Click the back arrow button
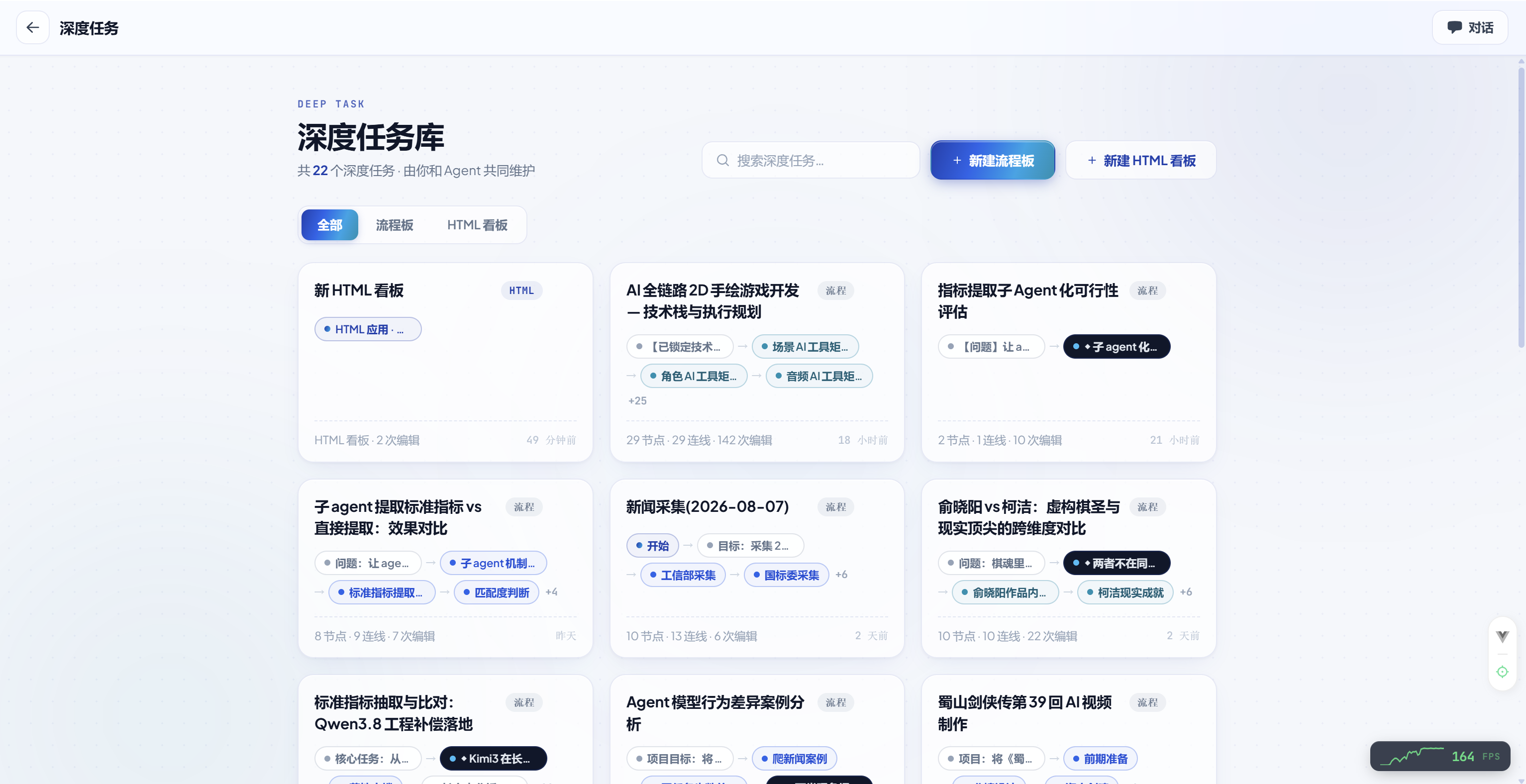Image resolution: width=1526 pixels, height=784 pixels. tap(32, 28)
